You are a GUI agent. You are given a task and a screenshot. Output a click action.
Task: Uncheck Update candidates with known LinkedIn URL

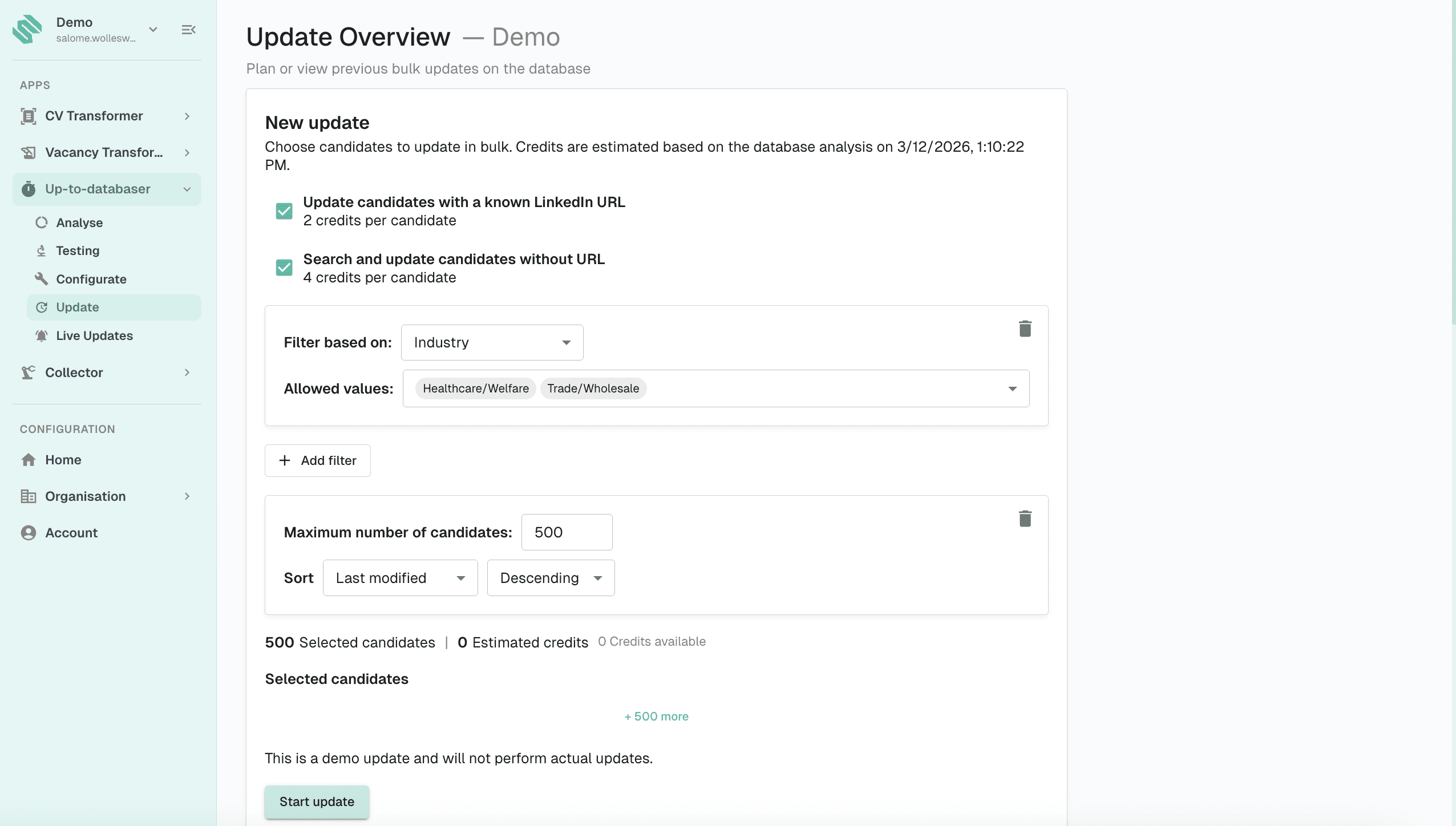click(284, 211)
